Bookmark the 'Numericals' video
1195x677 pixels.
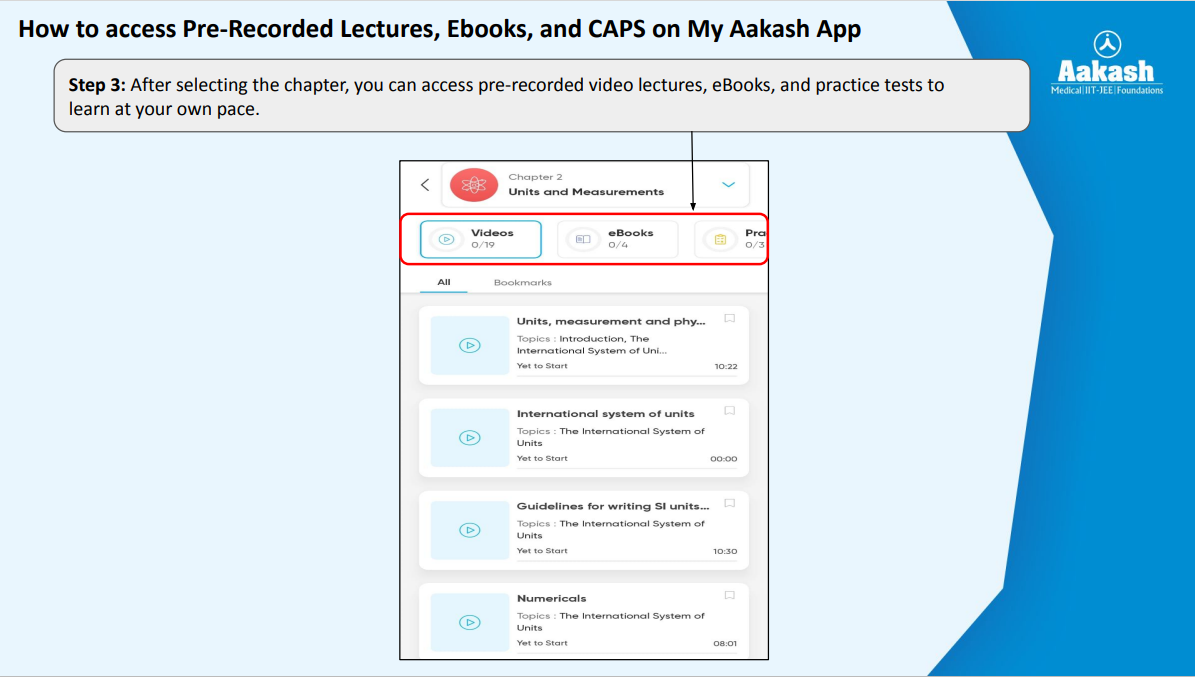(729, 595)
